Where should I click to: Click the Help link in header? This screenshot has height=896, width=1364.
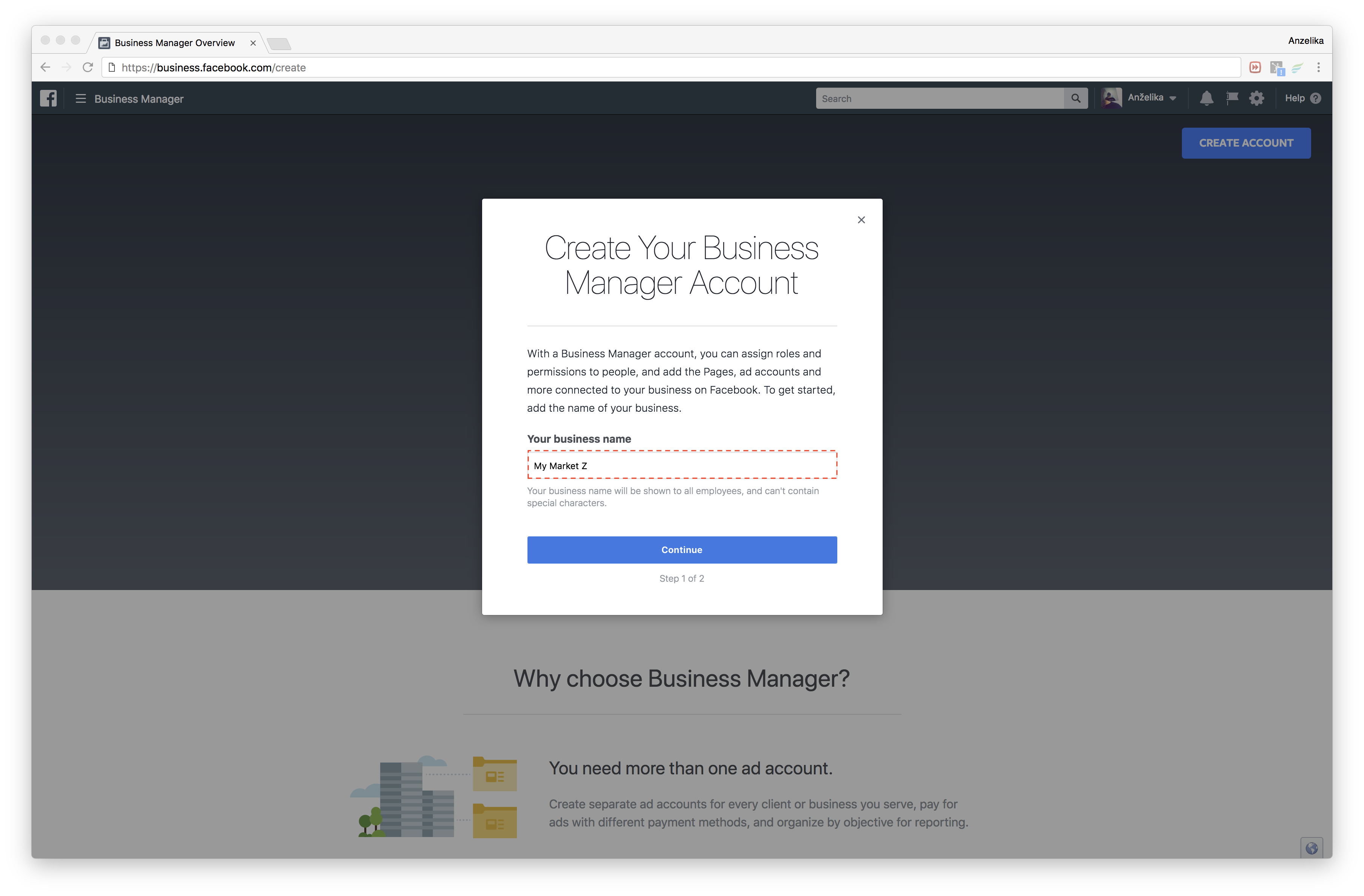[x=1294, y=99]
